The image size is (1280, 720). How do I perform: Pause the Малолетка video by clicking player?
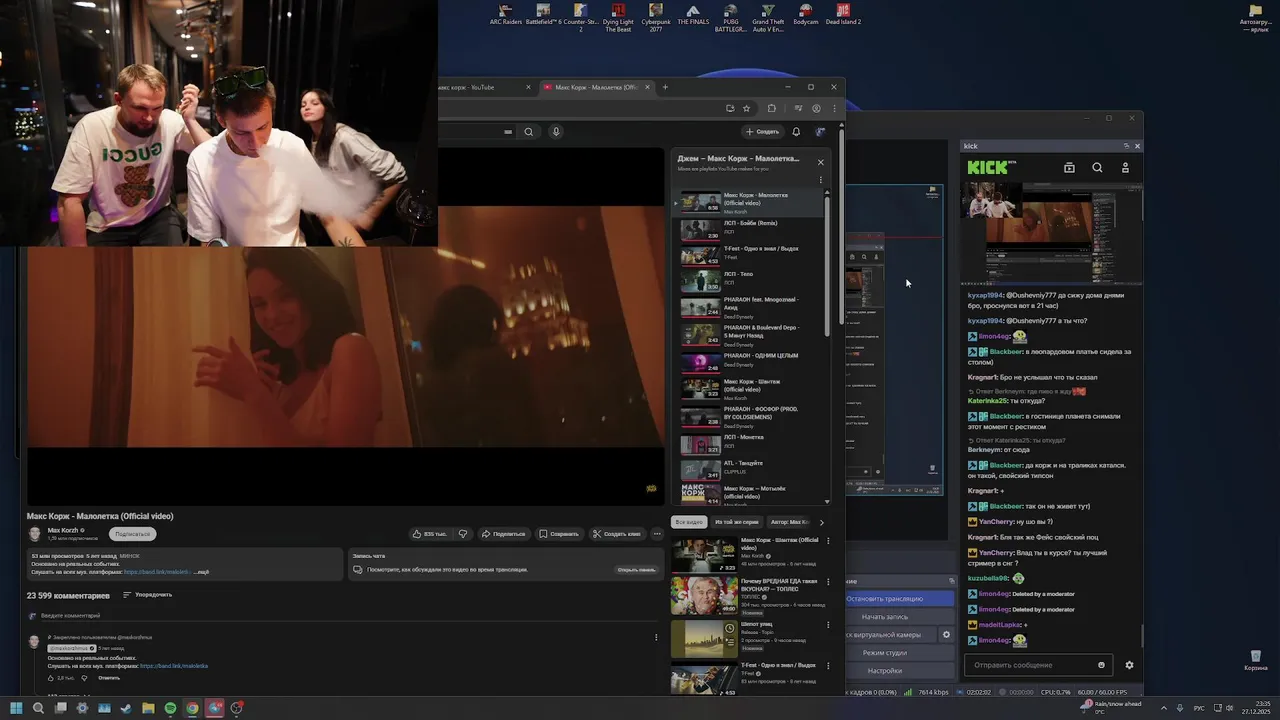coord(343,345)
